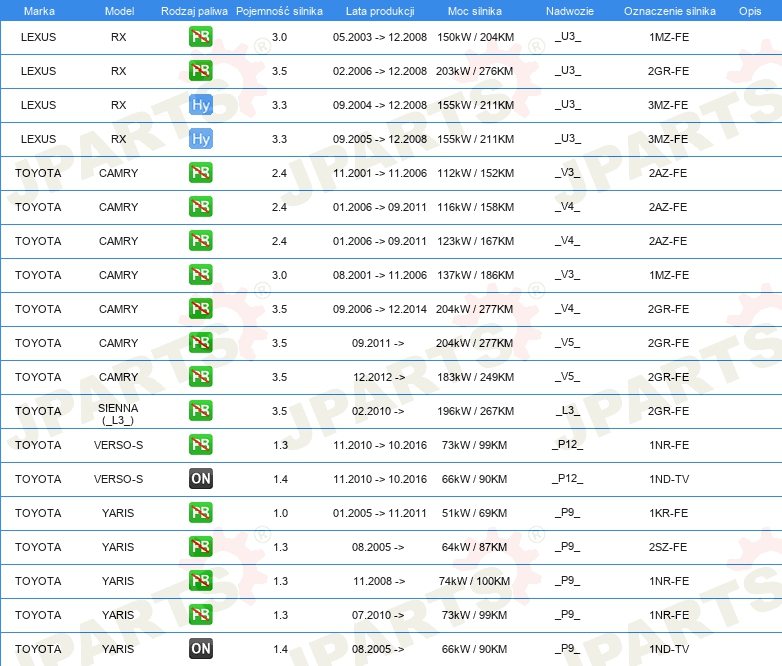Select the 183kW / 249KM cell
This screenshot has height=666, width=782.
(475, 377)
